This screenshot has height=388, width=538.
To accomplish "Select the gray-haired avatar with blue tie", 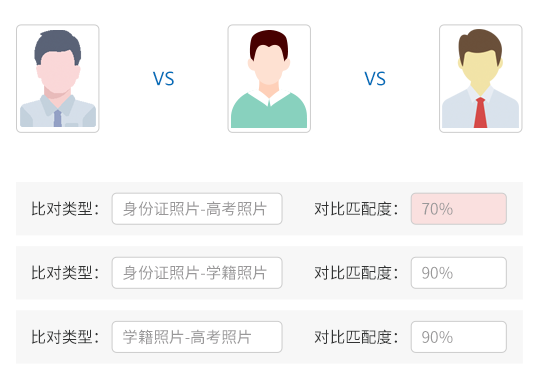I will (x=58, y=79).
